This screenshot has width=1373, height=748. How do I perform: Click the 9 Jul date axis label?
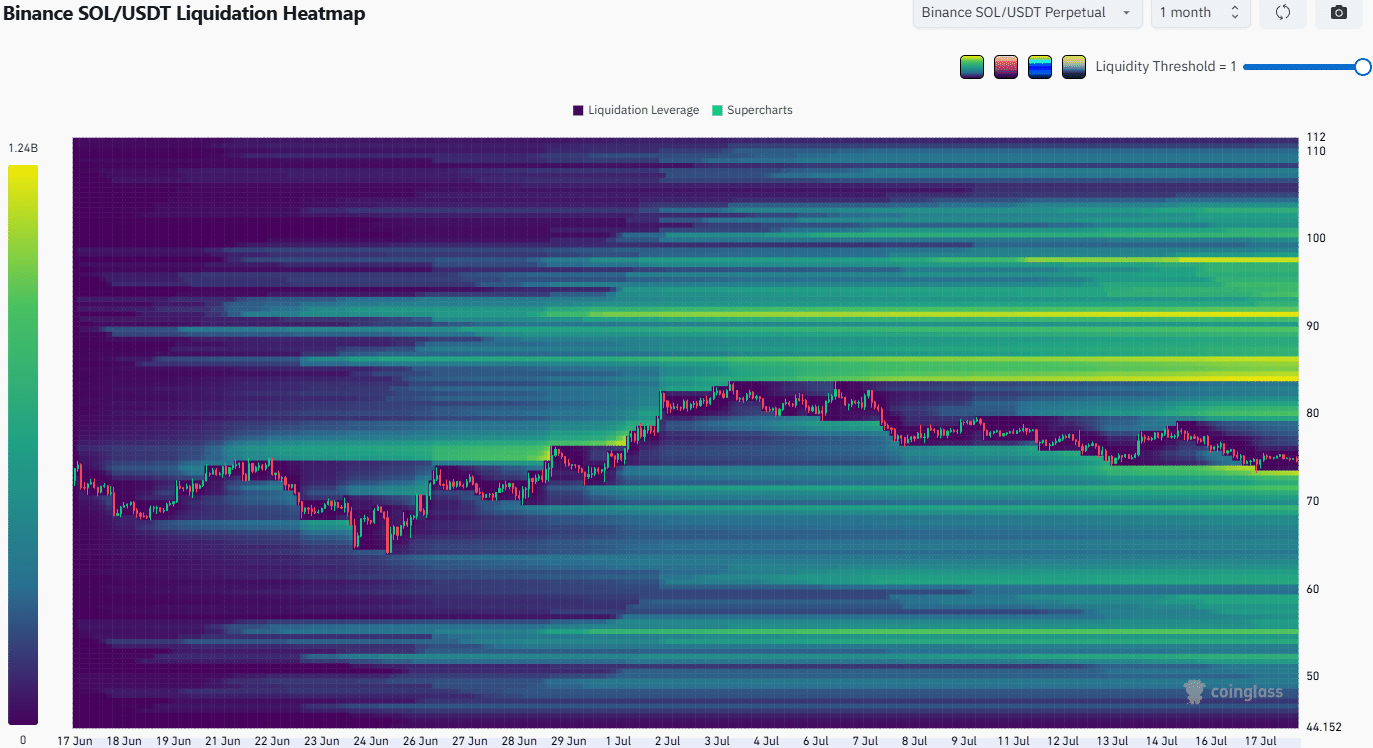(965, 741)
